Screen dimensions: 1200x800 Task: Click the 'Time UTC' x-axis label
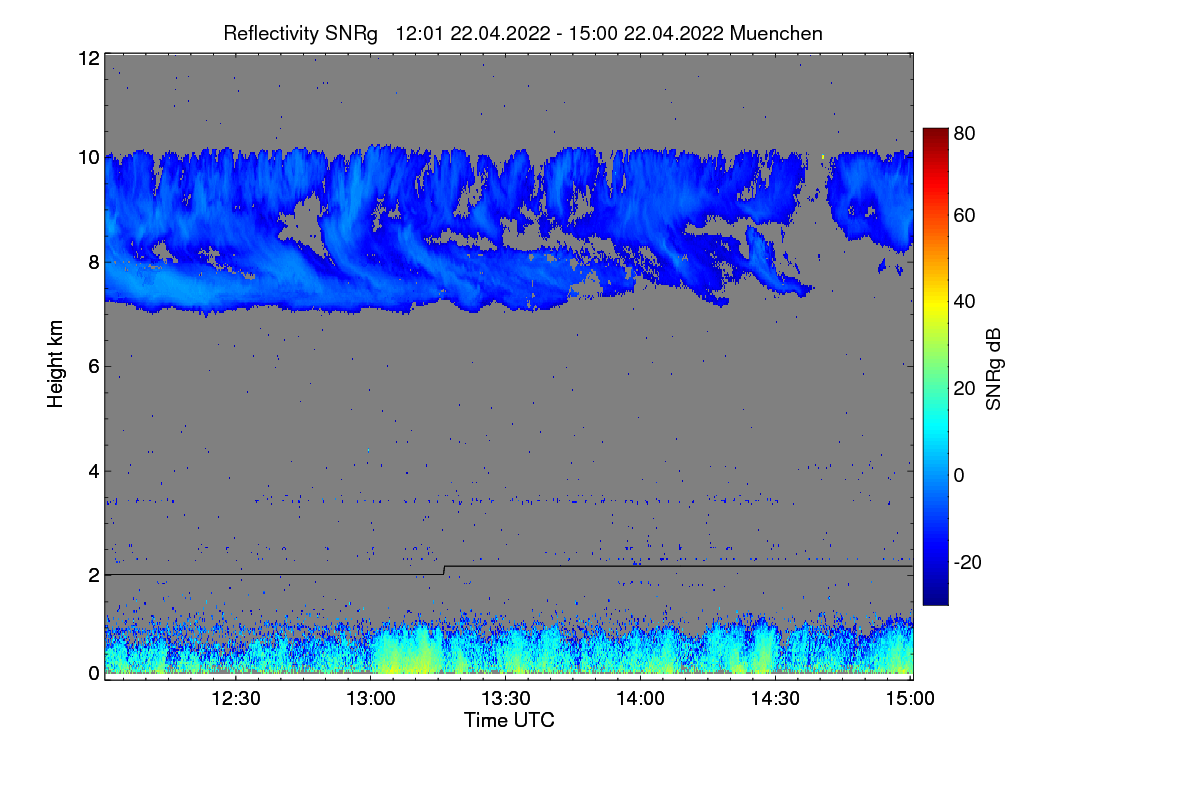pyautogui.click(x=509, y=720)
